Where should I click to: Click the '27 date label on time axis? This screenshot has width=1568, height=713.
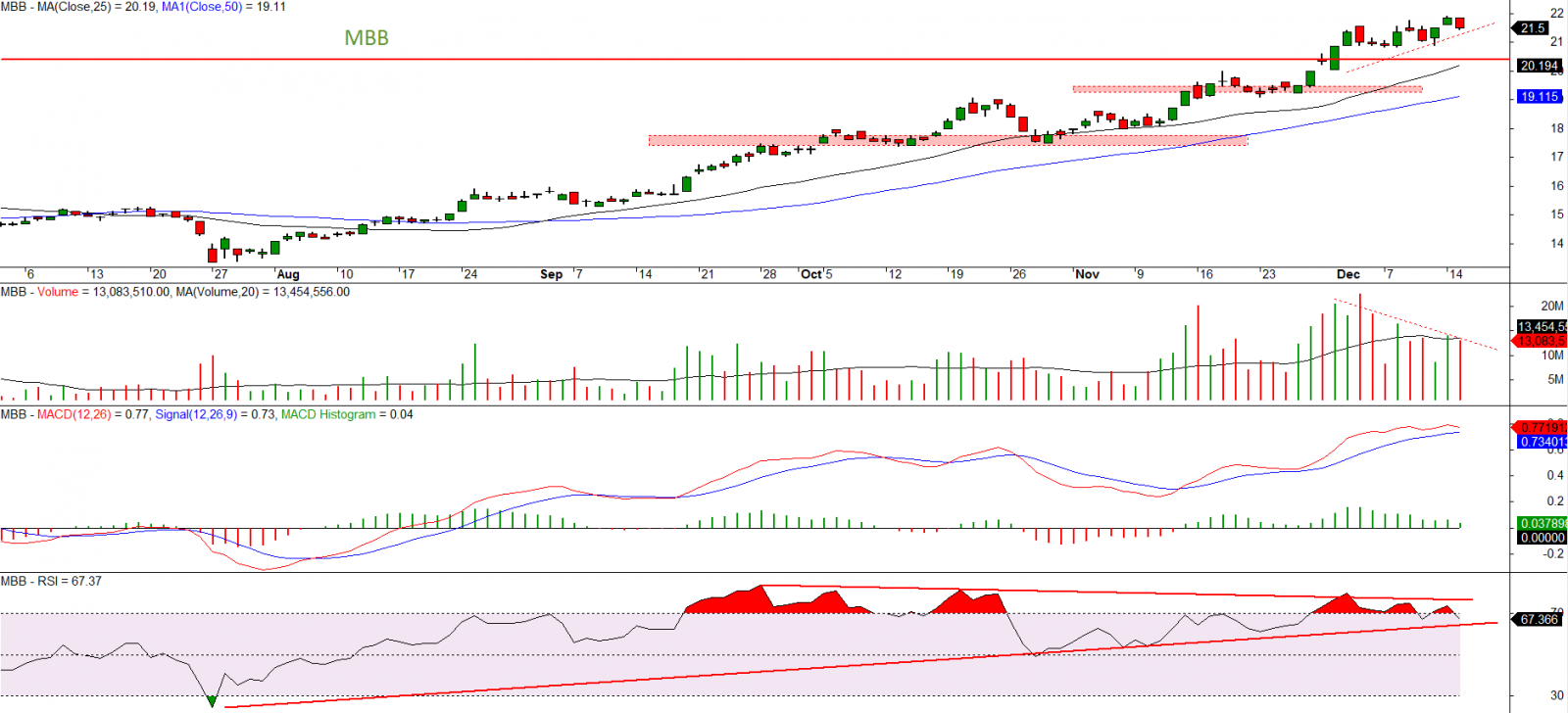point(220,274)
